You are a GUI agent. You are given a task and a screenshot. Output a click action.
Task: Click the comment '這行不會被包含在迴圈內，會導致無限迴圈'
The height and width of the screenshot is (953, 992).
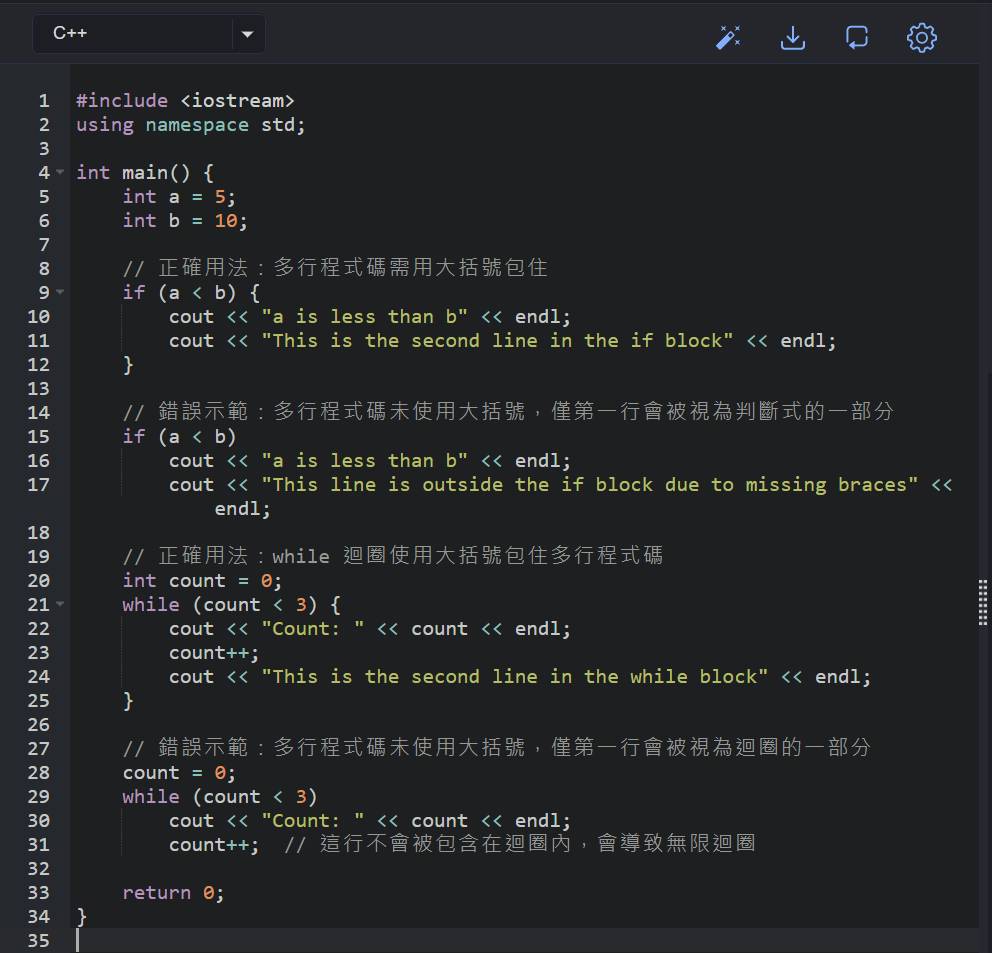520,844
